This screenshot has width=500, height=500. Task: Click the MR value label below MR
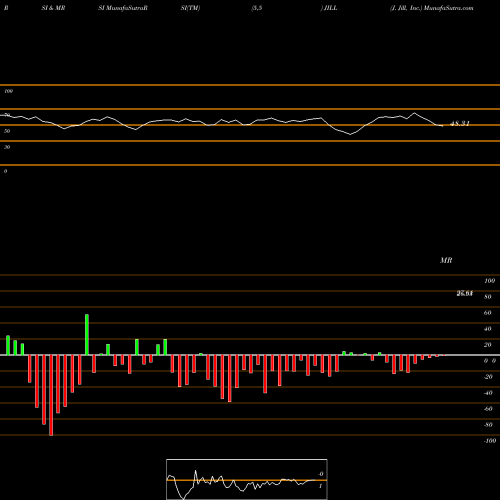pos(465,293)
